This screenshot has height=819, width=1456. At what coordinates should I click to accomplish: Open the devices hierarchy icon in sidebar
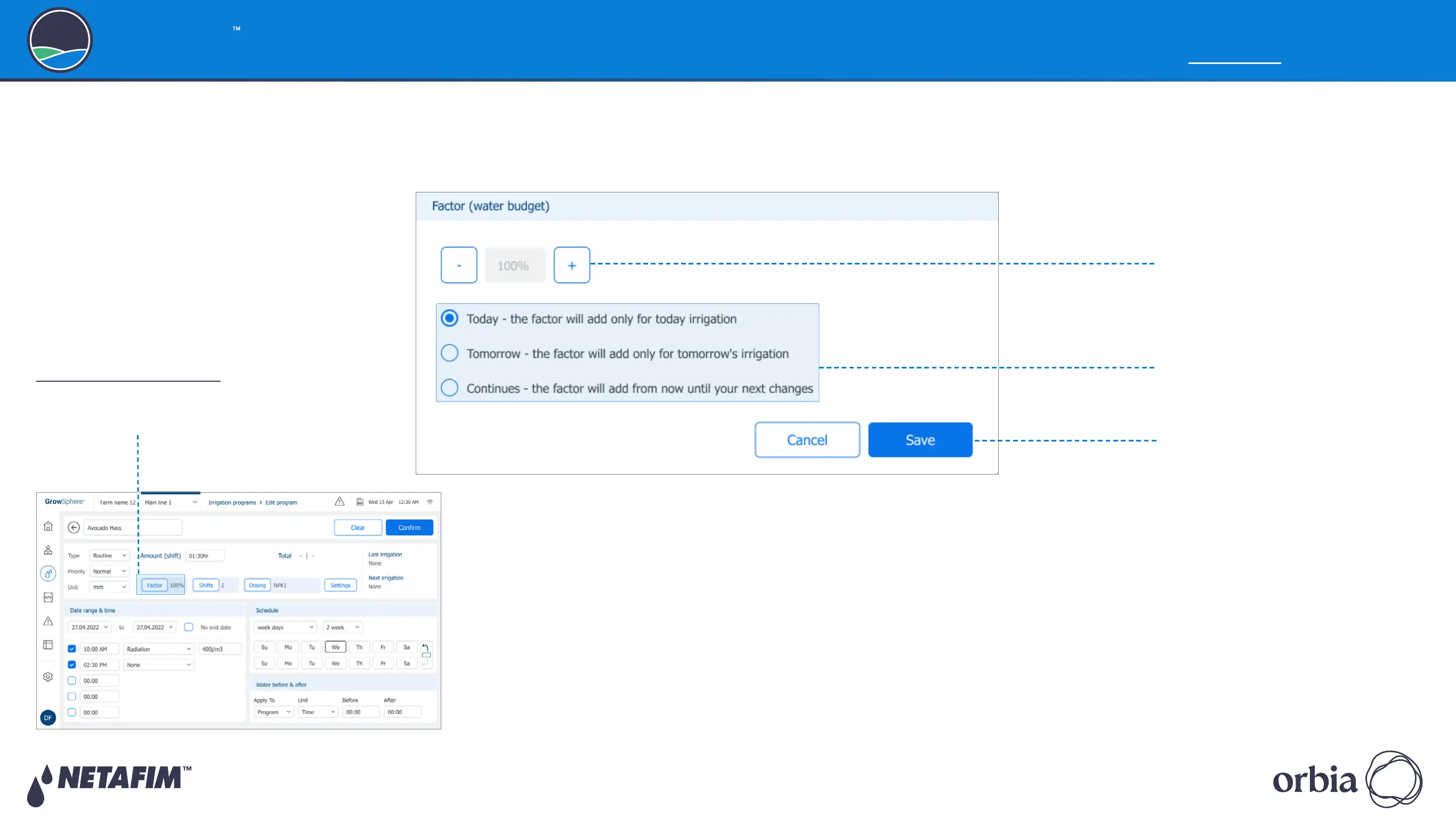pyautogui.click(x=48, y=550)
